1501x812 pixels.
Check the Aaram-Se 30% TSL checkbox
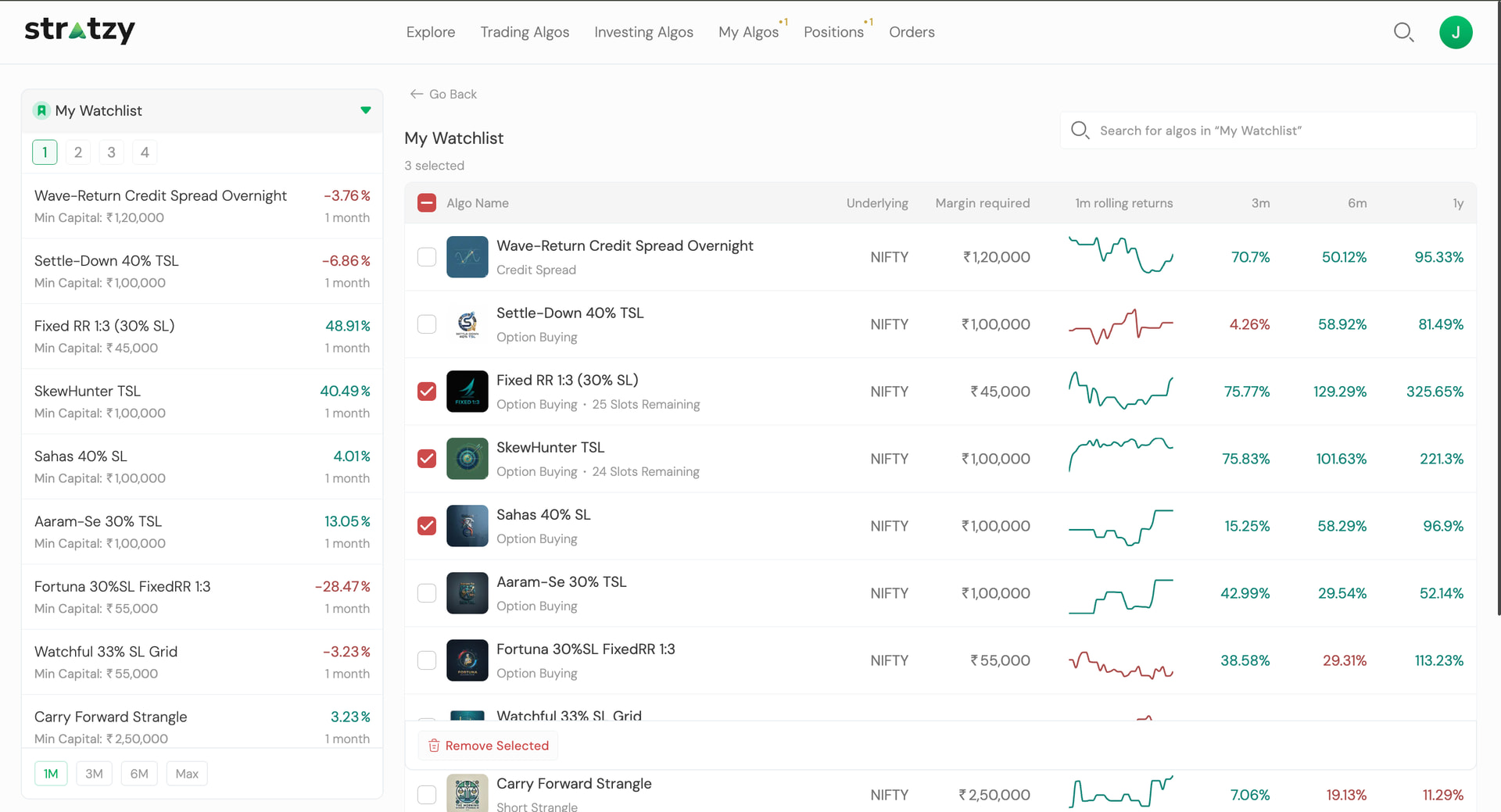coord(427,593)
